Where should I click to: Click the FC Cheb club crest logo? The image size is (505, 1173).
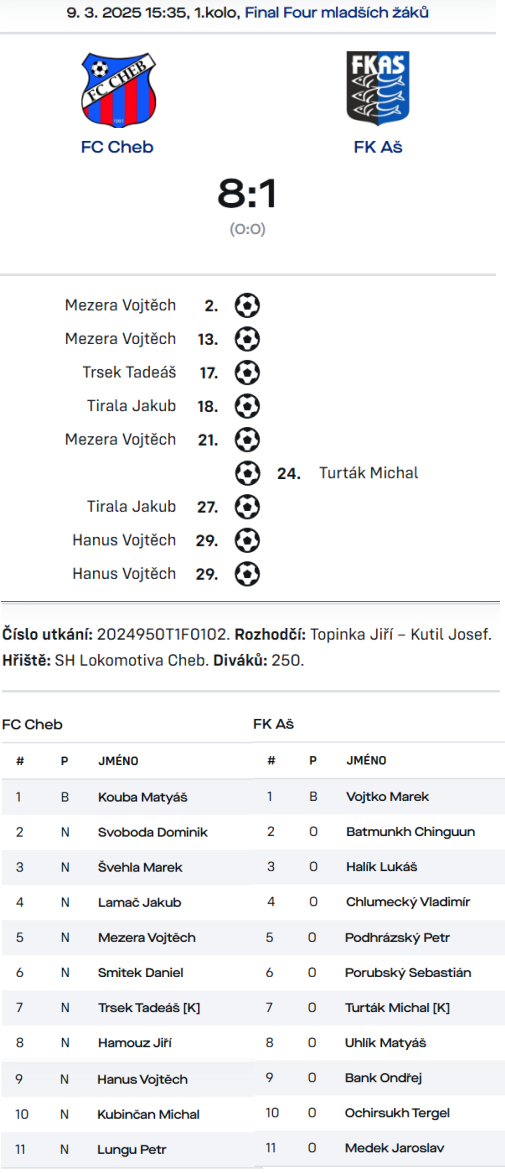pyautogui.click(x=117, y=90)
